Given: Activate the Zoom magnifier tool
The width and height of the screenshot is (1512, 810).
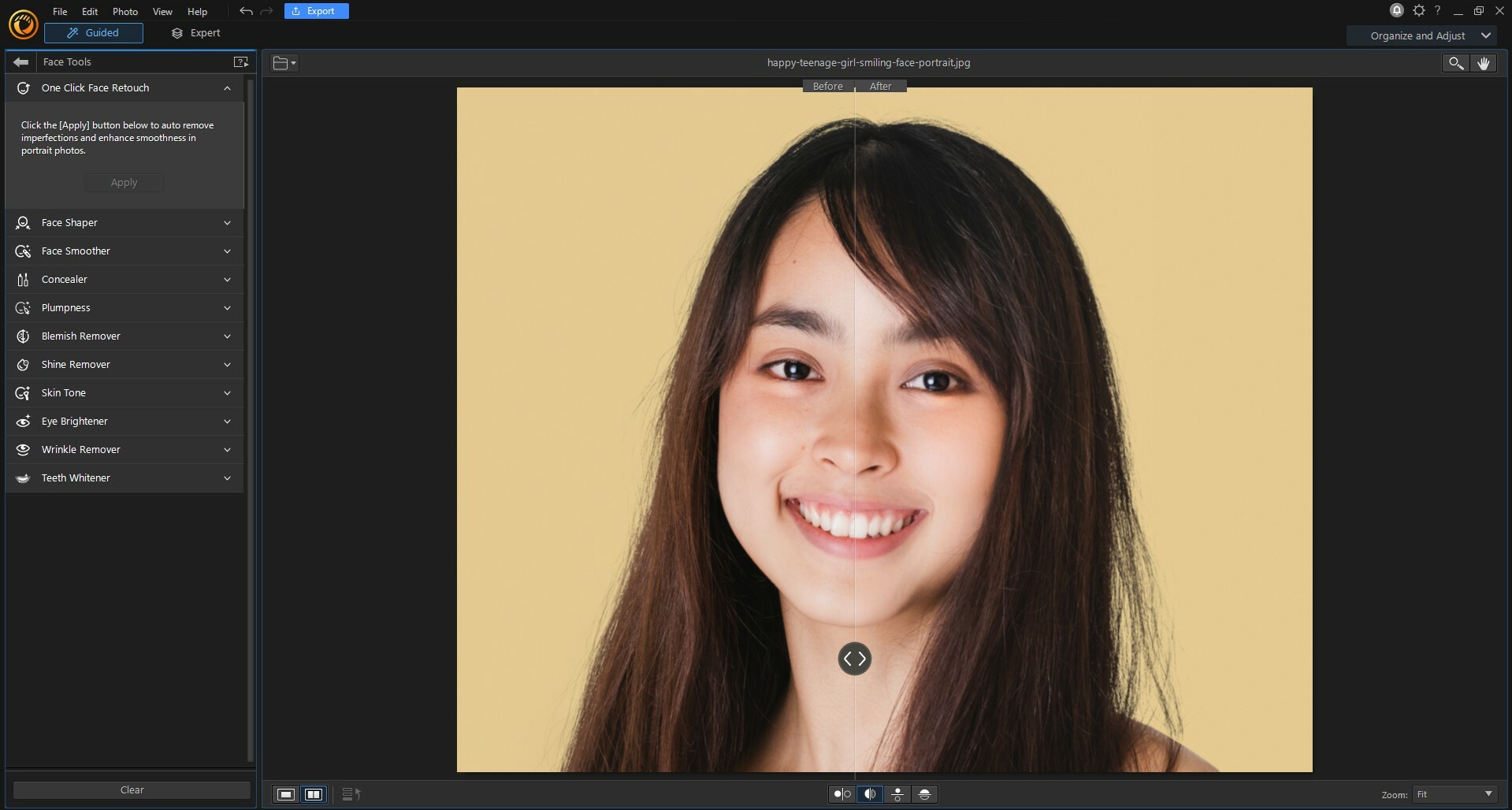Looking at the screenshot, I should coord(1454,63).
